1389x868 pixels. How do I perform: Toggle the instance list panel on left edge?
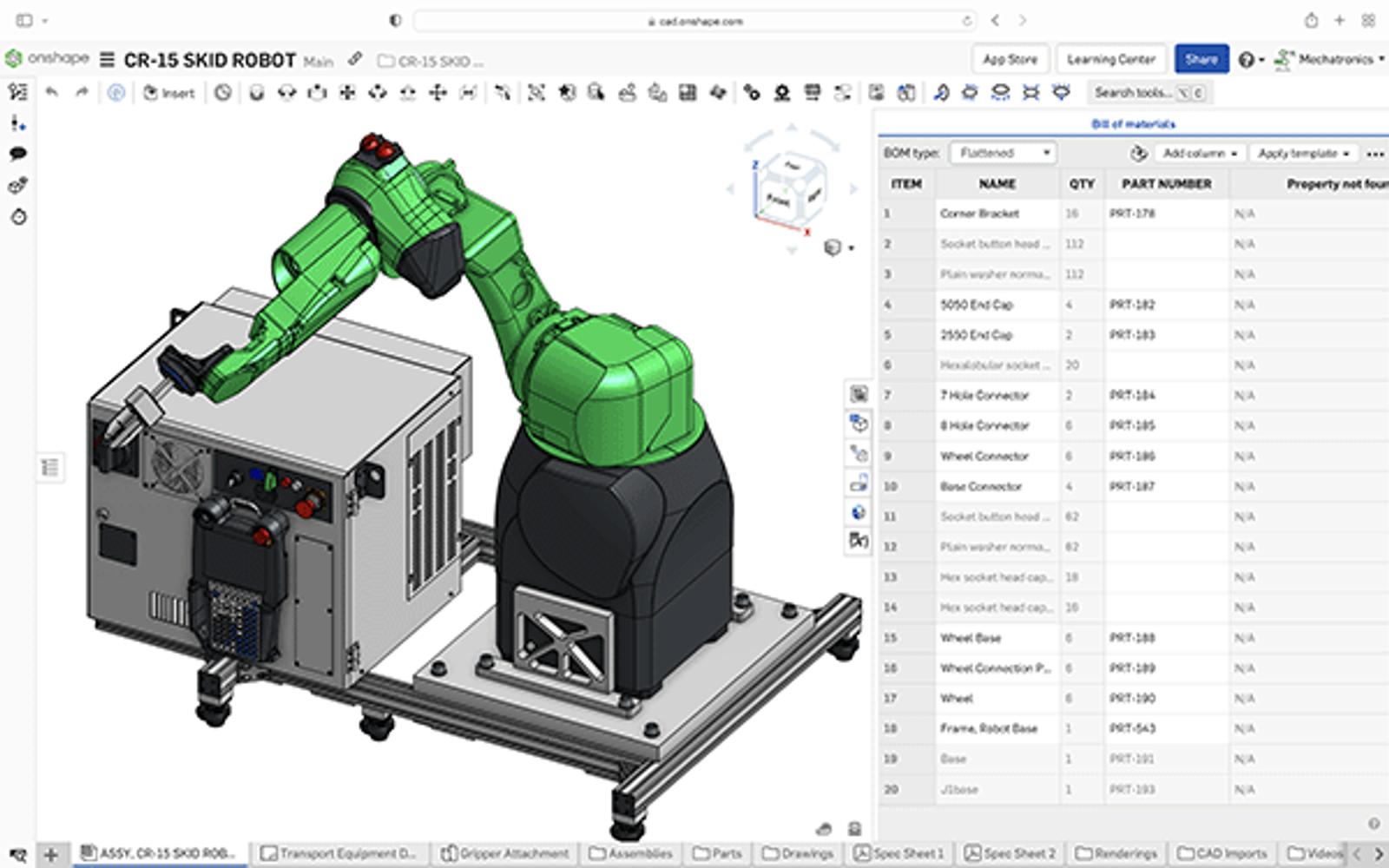[x=50, y=468]
